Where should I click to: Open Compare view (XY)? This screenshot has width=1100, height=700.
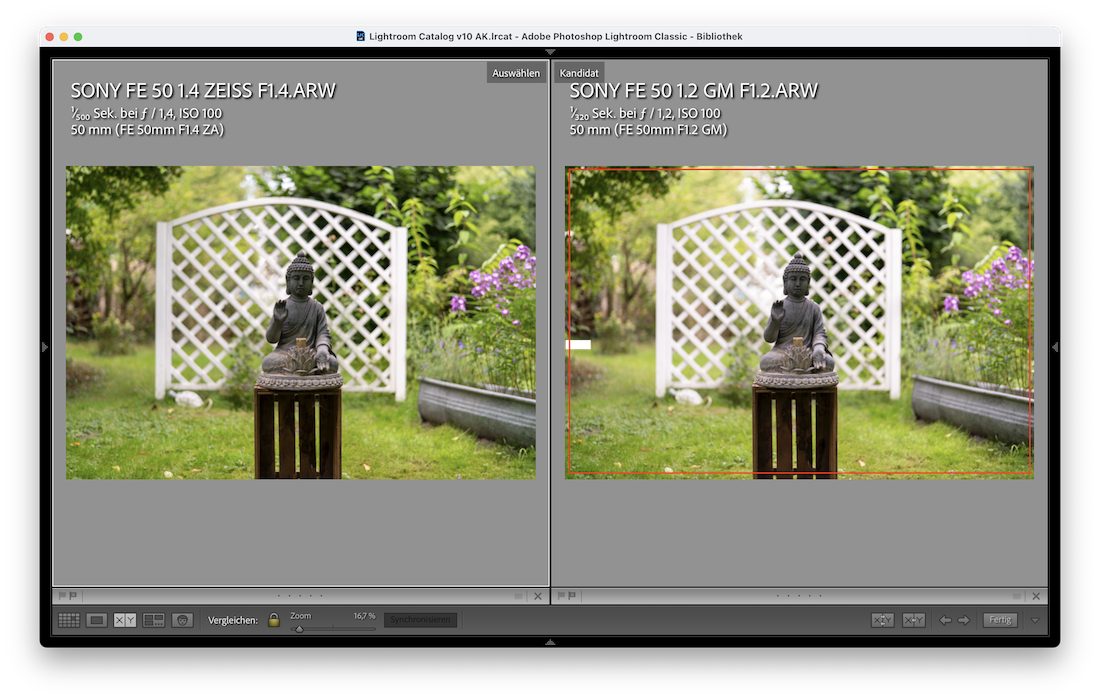tap(124, 619)
